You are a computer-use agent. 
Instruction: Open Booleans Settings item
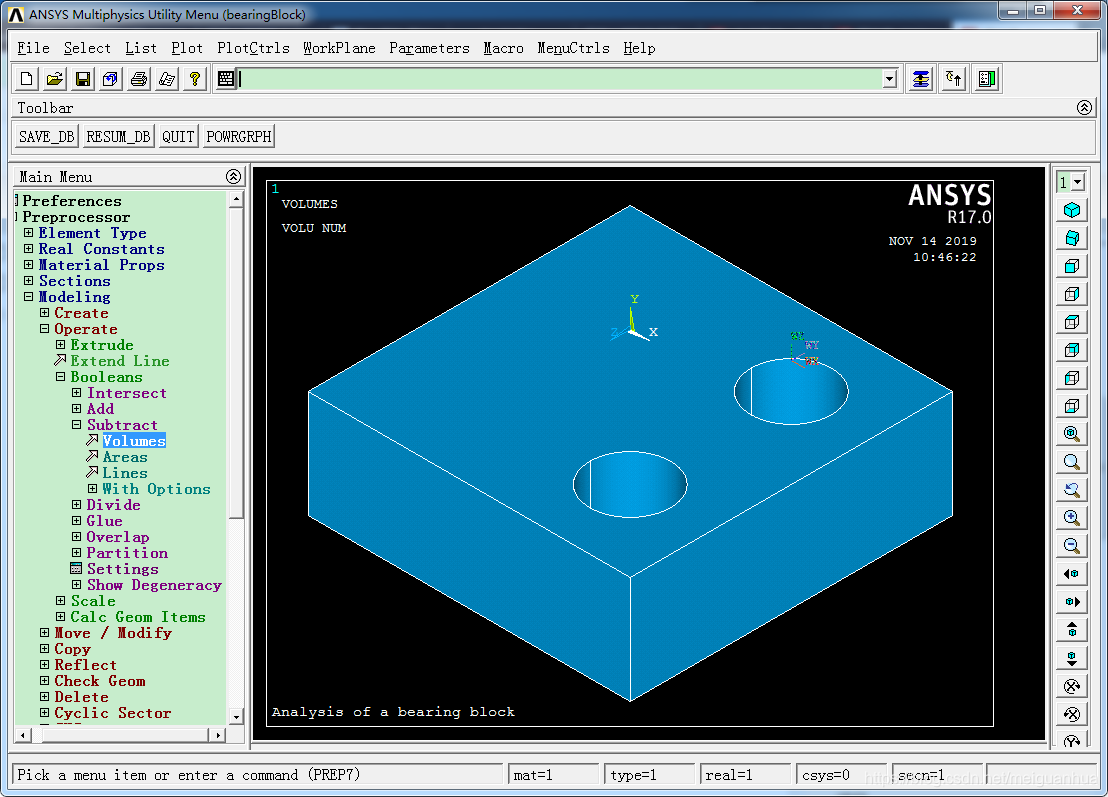pyautogui.click(x=122, y=569)
